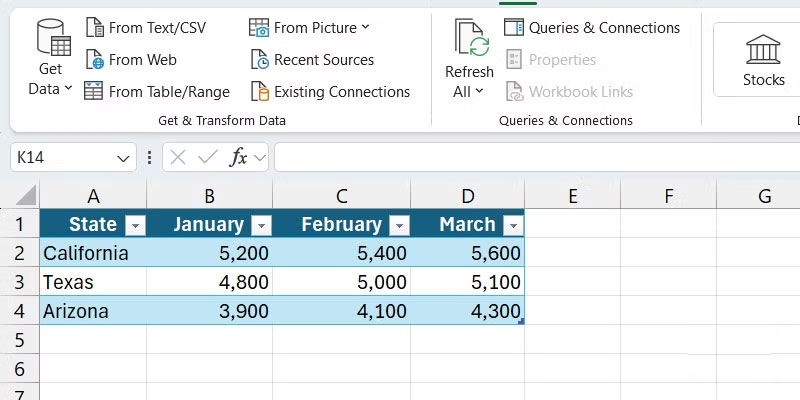Click the Select All corner triangle

[26, 196]
